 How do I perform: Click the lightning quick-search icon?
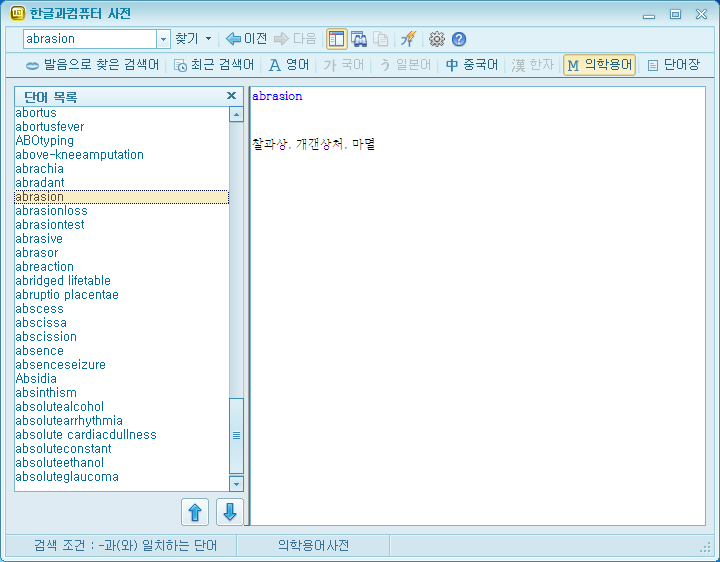408,39
